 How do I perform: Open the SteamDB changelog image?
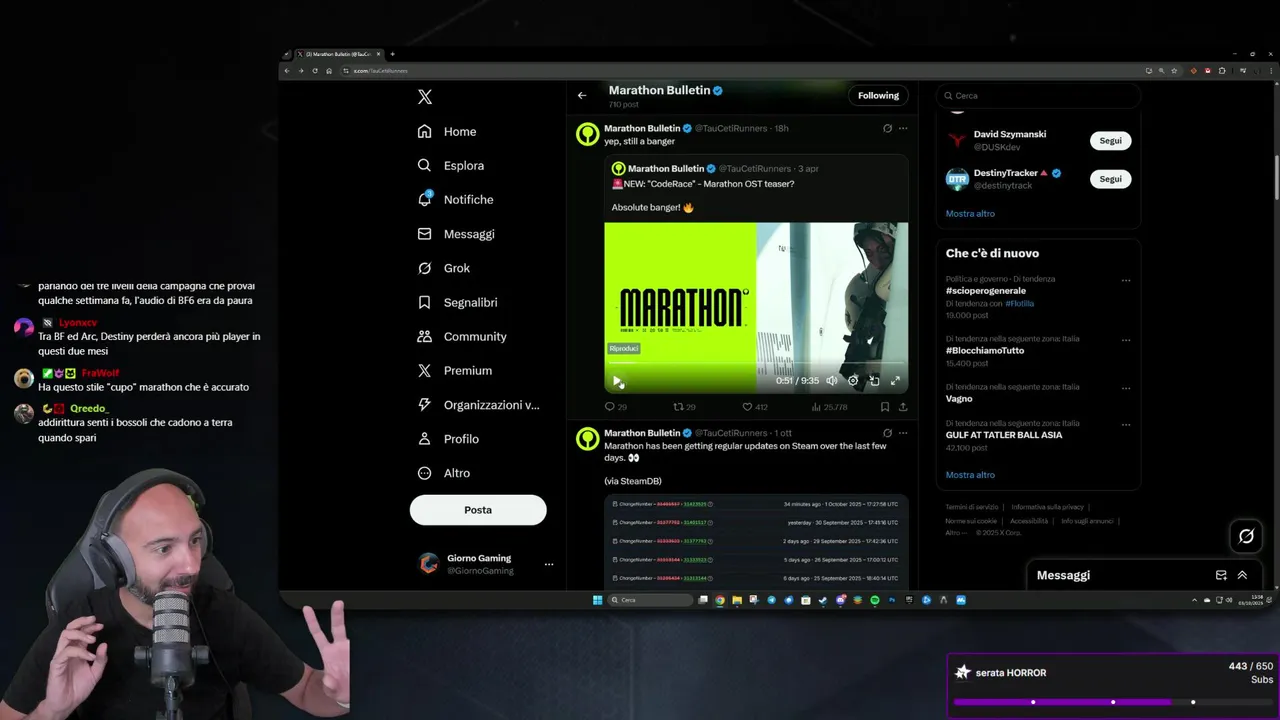click(x=756, y=541)
